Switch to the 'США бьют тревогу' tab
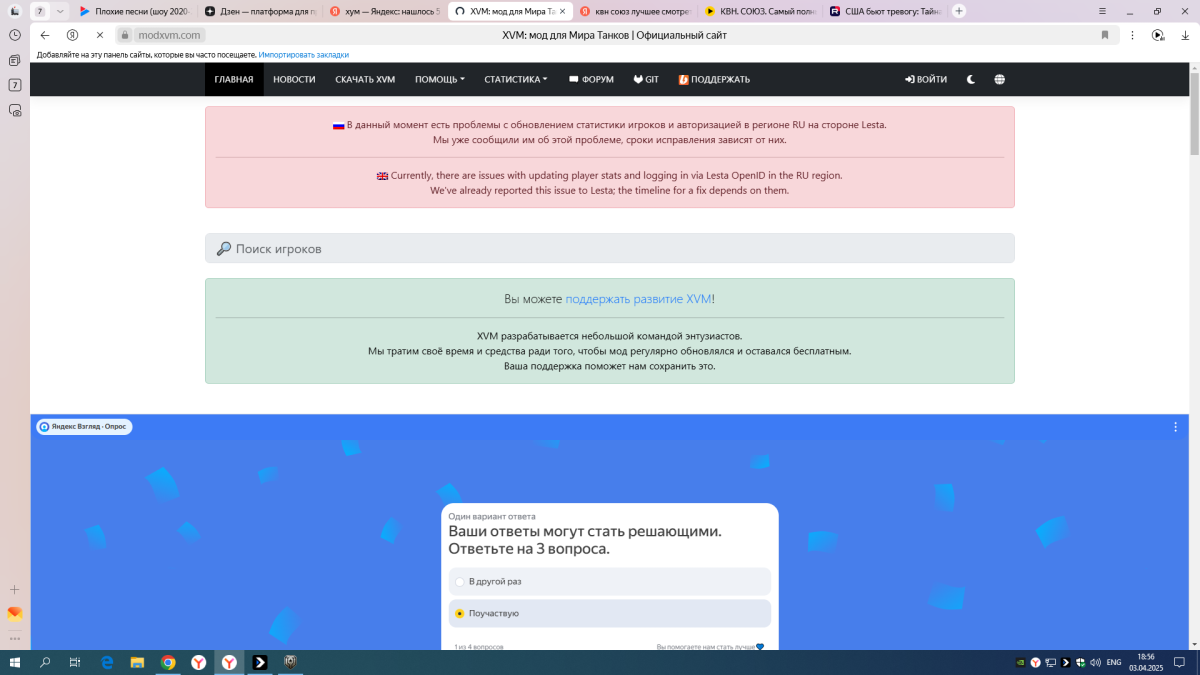Image resolution: width=1200 pixels, height=675 pixels. point(884,11)
